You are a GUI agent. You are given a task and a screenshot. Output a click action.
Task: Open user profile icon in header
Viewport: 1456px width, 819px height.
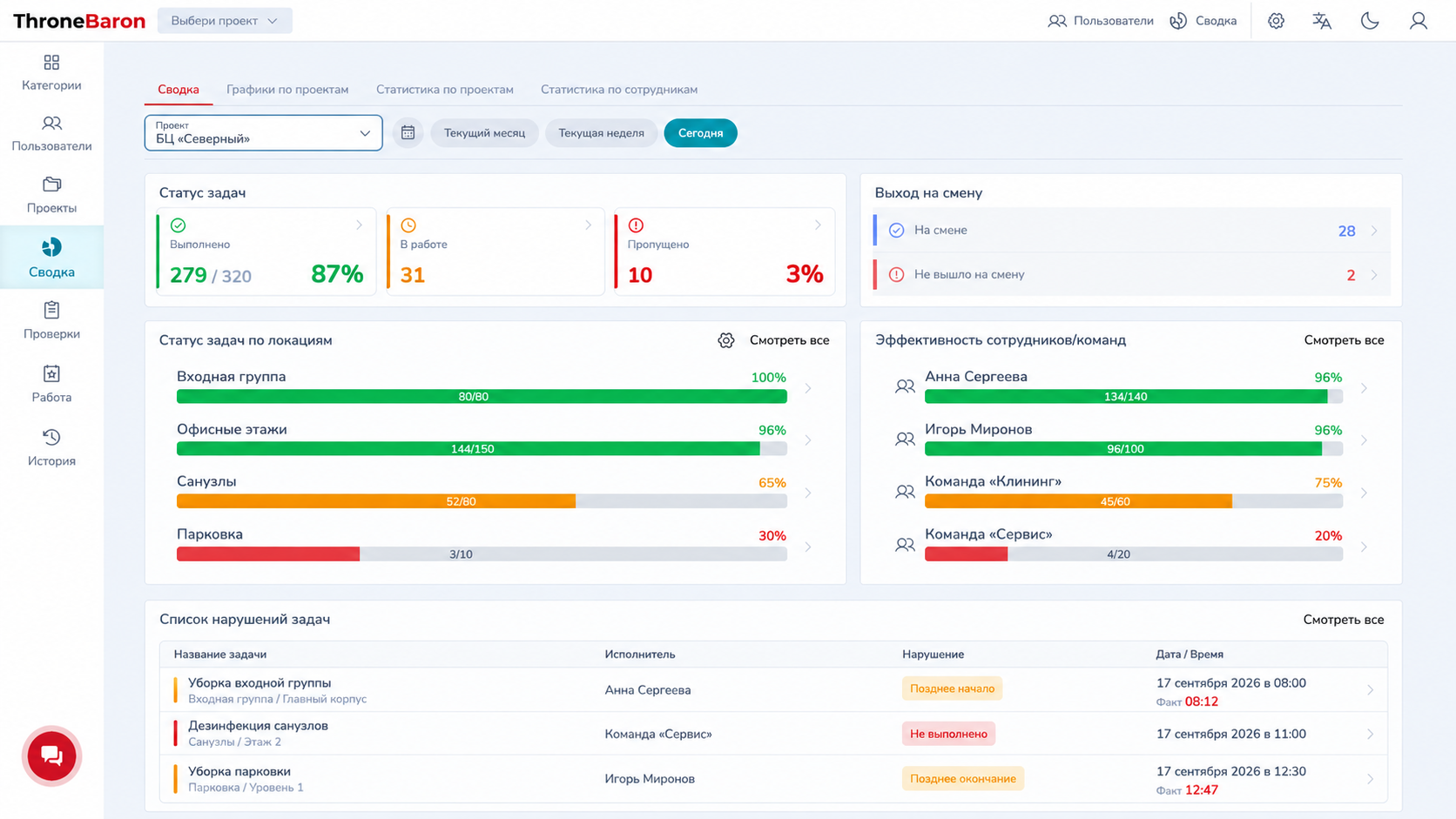1419,21
